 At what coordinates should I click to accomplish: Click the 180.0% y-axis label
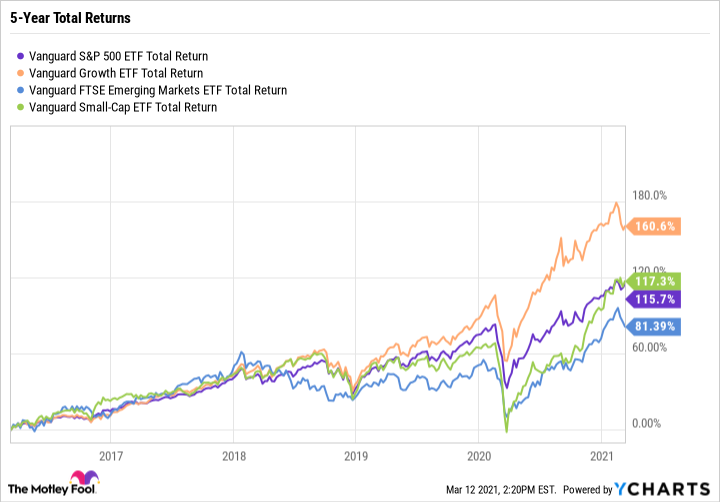click(x=649, y=195)
